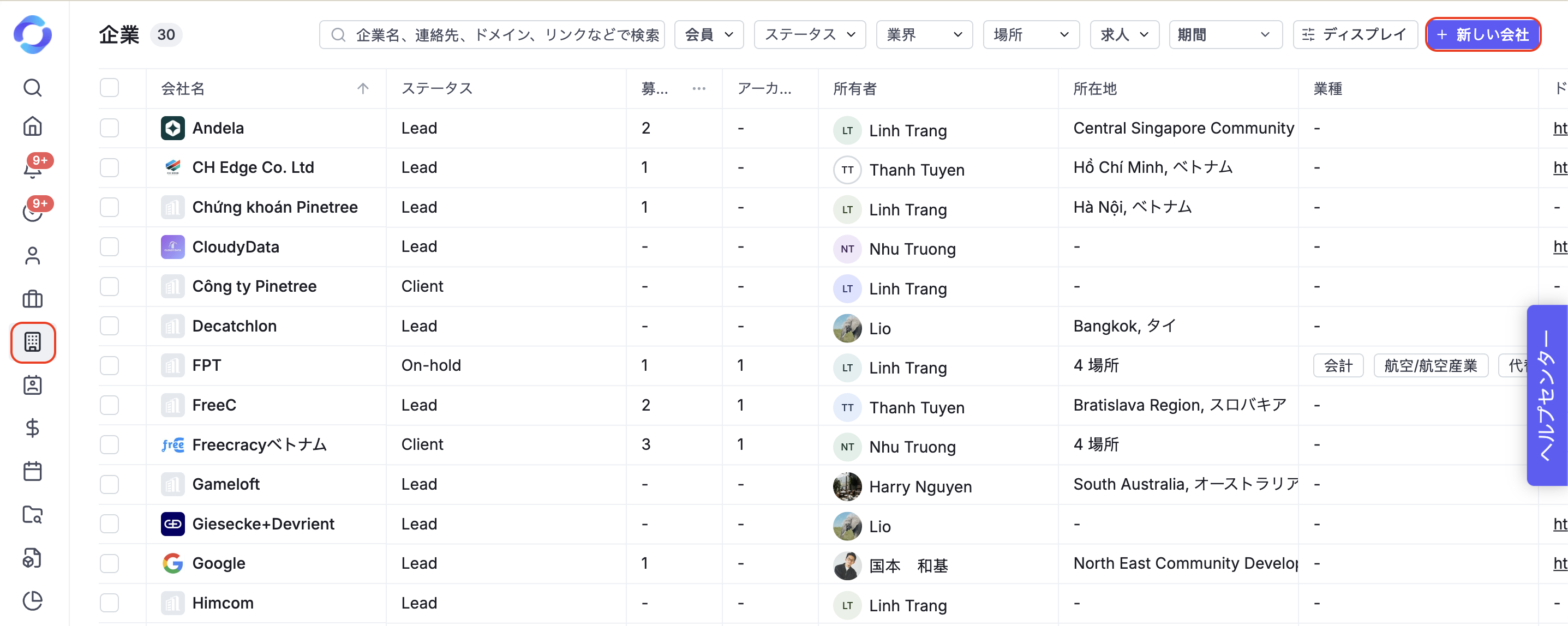
Task: Sort by the 会社名 column header
Action: (183, 89)
